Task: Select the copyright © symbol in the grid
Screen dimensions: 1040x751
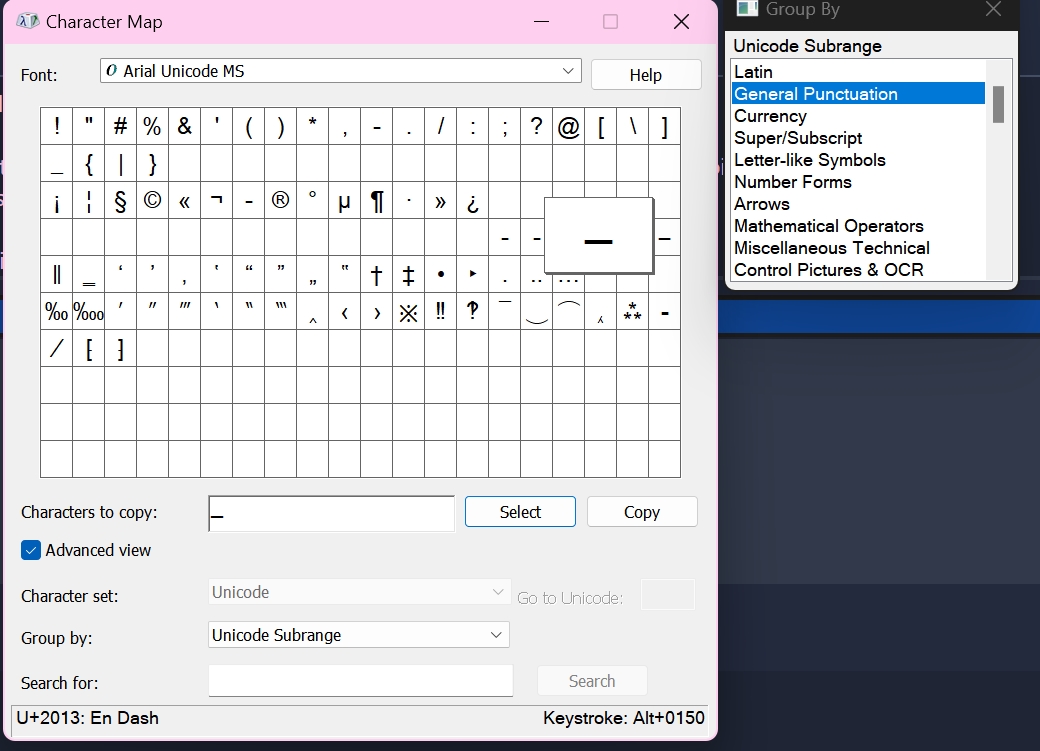Action: point(152,201)
